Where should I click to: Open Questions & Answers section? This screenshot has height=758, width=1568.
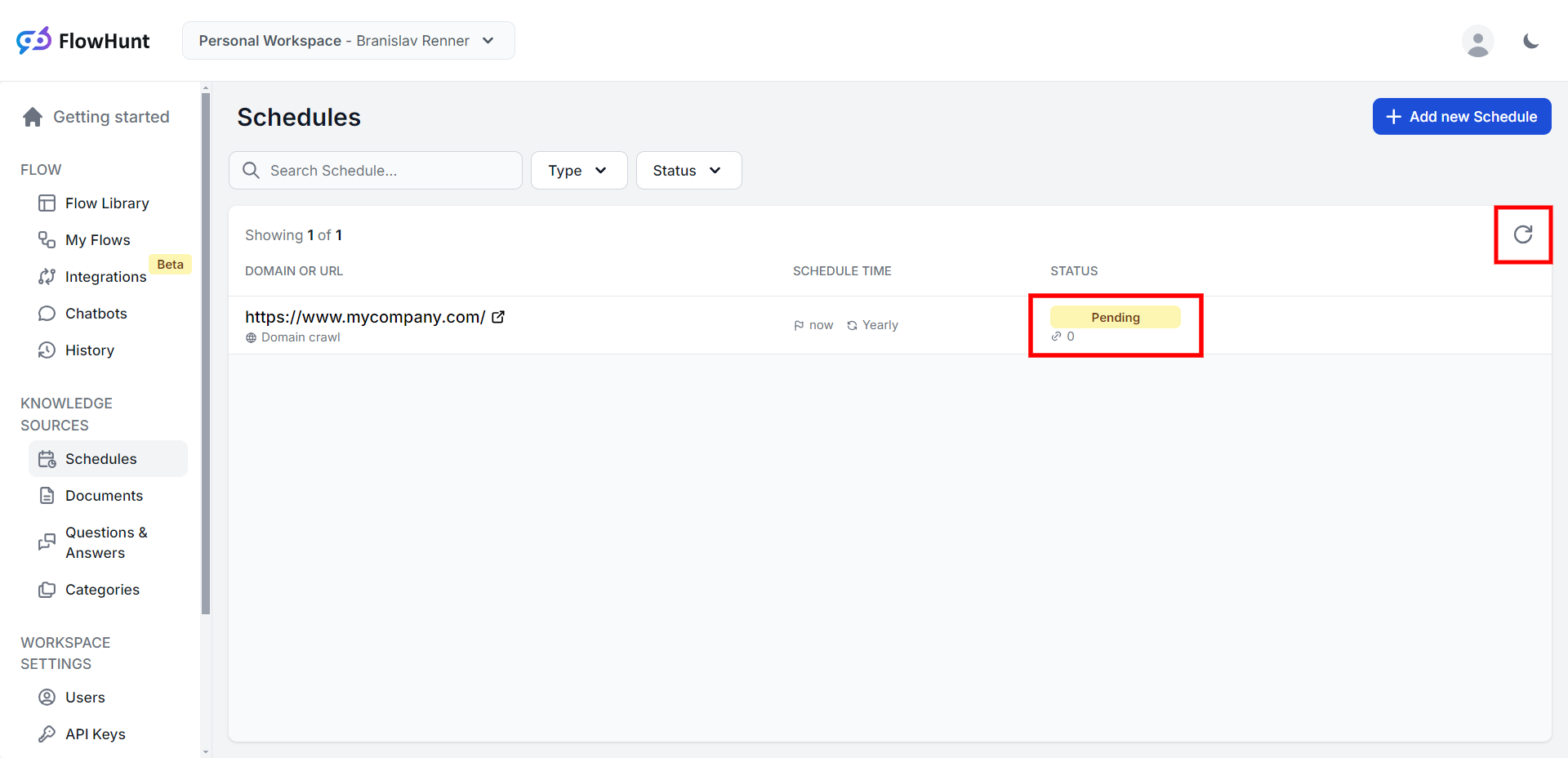point(106,542)
